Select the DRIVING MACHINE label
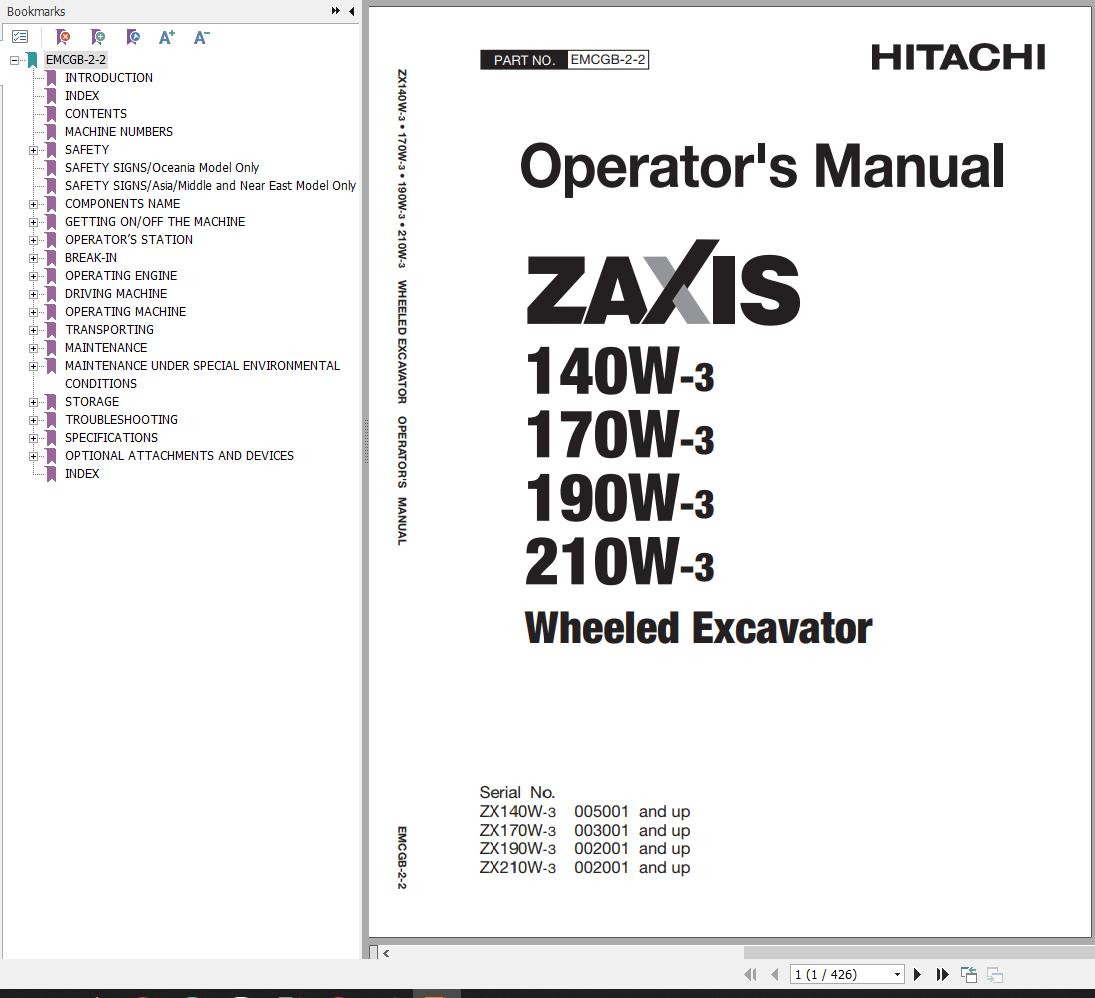The width and height of the screenshot is (1095, 998). (x=116, y=293)
